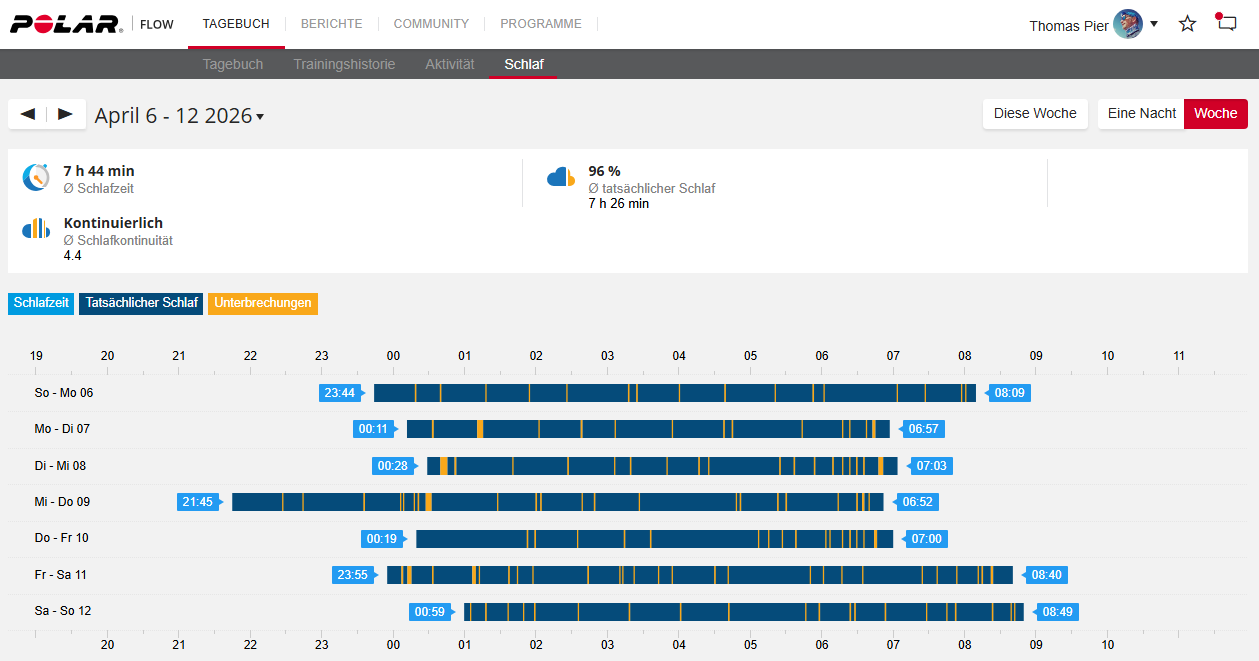The height and width of the screenshot is (661, 1259).
Task: Switch to Eine Nacht view
Action: point(1141,114)
